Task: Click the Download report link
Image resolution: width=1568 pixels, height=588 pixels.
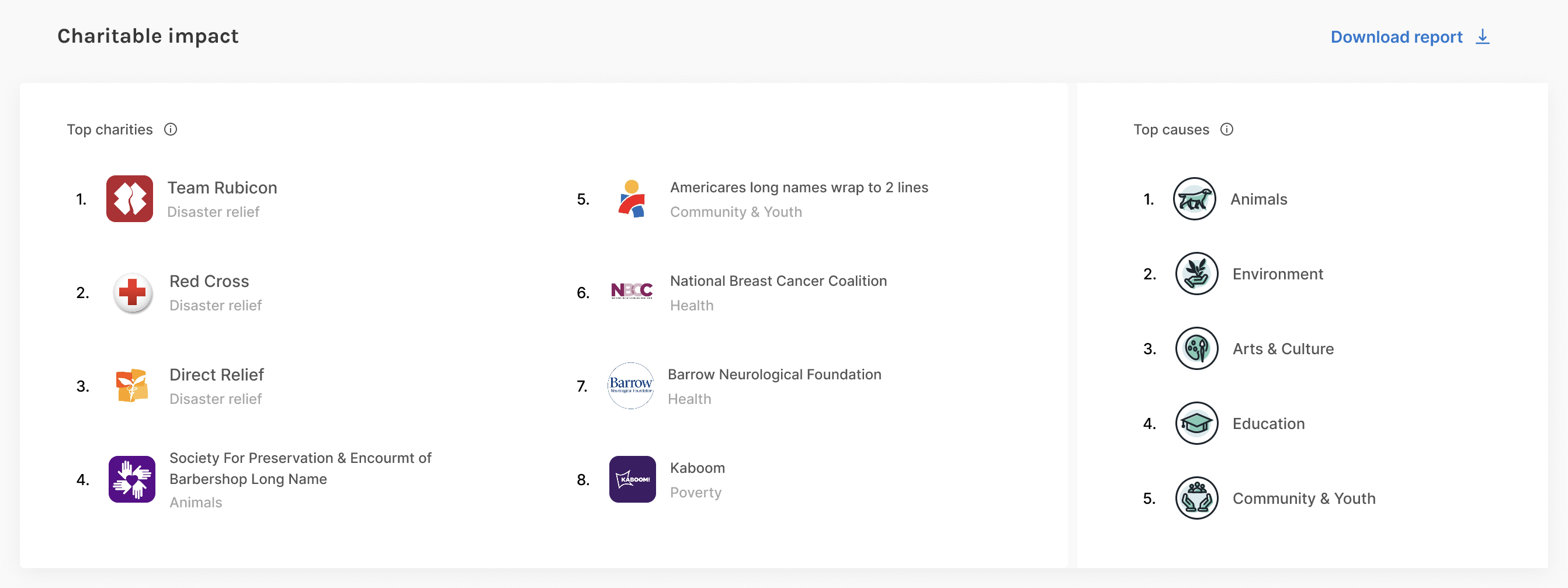Action: click(x=1397, y=36)
